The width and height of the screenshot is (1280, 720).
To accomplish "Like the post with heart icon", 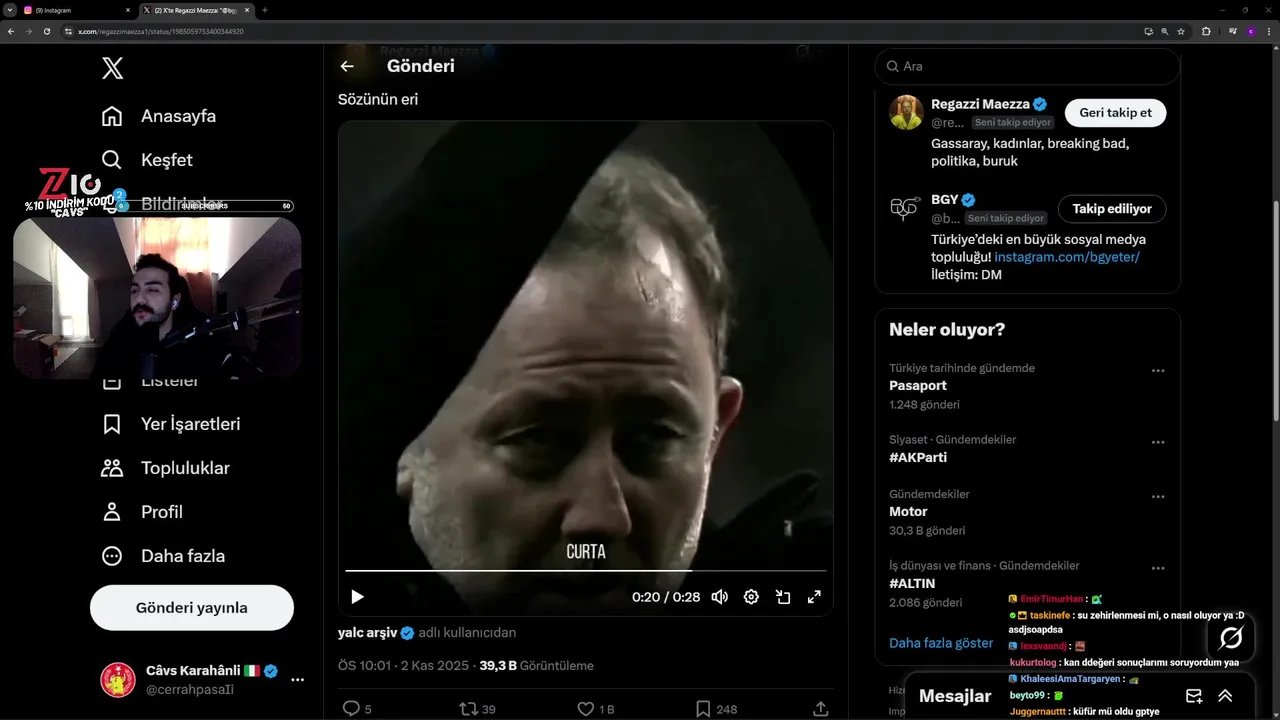I will coord(586,708).
